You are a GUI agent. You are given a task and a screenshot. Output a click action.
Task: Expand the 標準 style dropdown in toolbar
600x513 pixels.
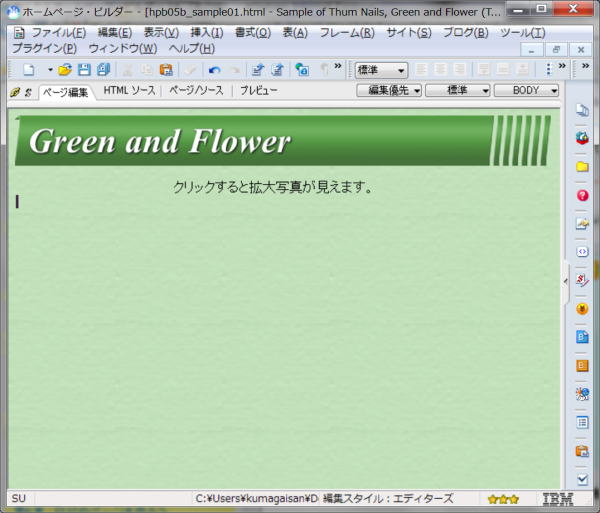tap(381, 70)
